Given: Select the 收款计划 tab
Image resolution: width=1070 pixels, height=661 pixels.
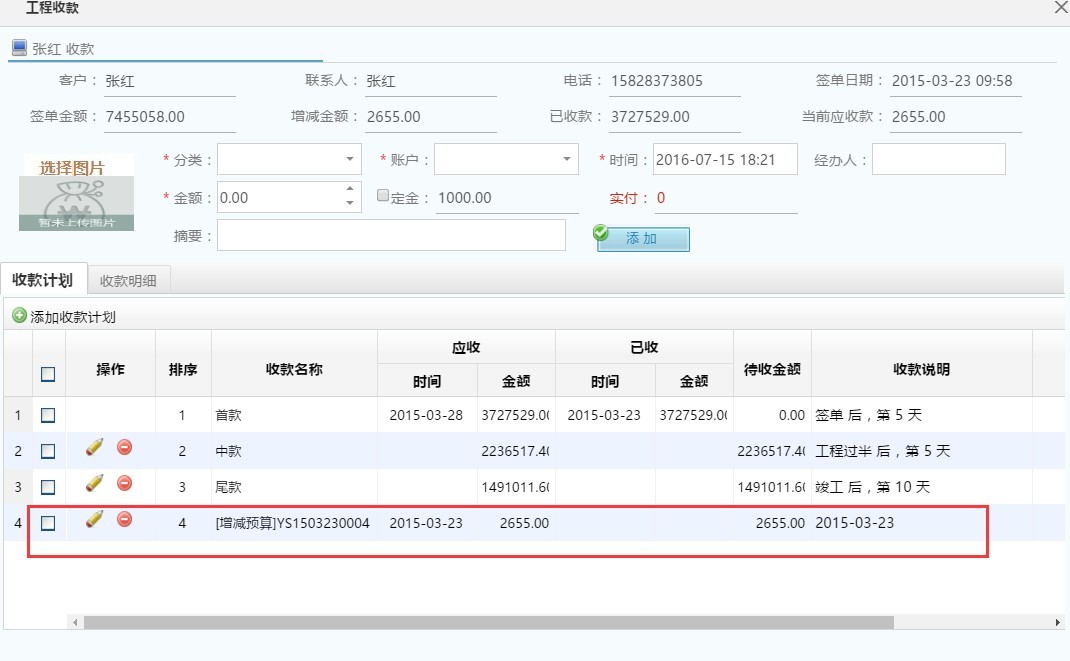Looking at the screenshot, I should pyautogui.click(x=42, y=280).
